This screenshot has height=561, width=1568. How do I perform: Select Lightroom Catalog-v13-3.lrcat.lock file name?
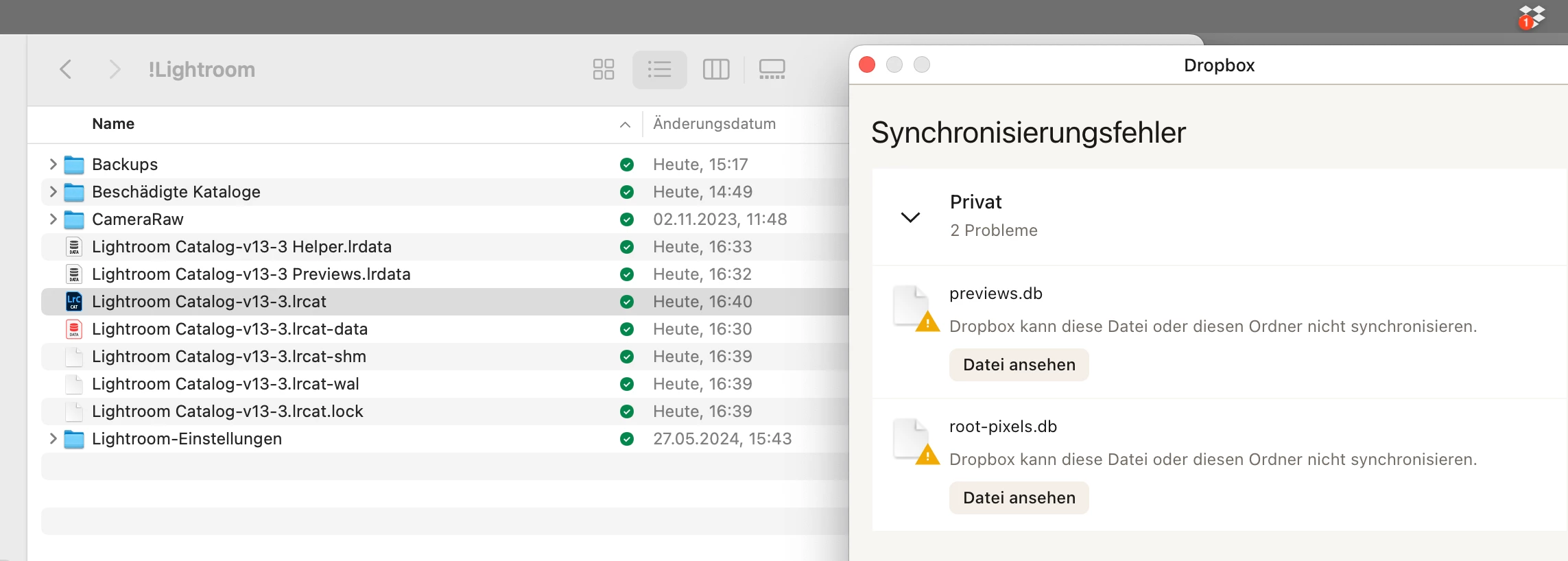click(x=228, y=411)
